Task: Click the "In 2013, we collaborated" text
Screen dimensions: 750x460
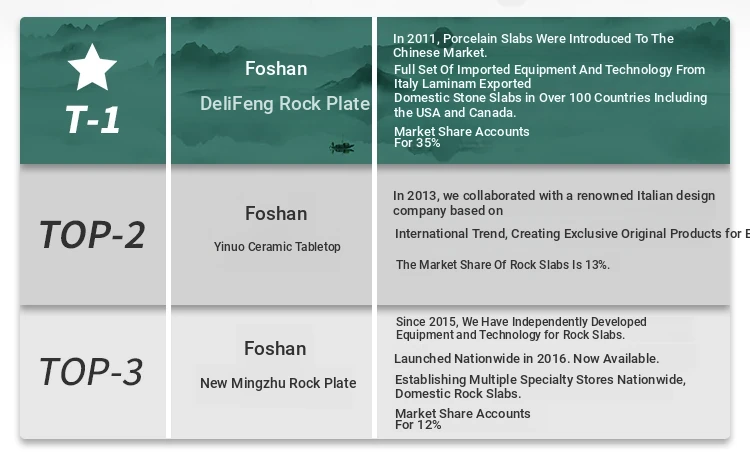Action: [553, 203]
